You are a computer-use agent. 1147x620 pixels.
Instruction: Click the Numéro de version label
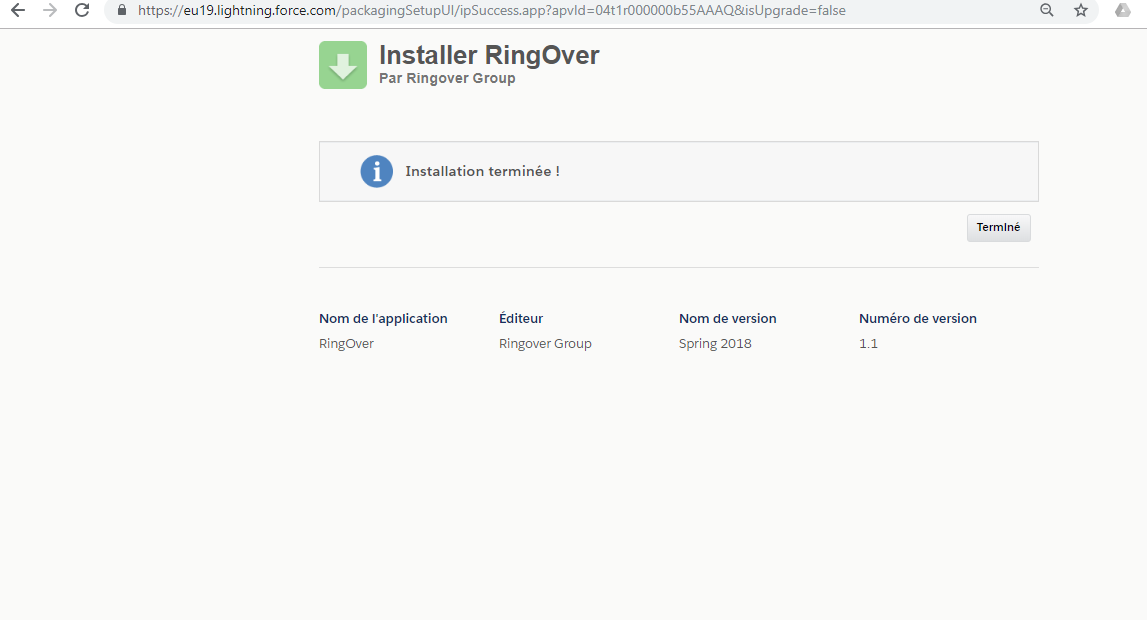[918, 319]
